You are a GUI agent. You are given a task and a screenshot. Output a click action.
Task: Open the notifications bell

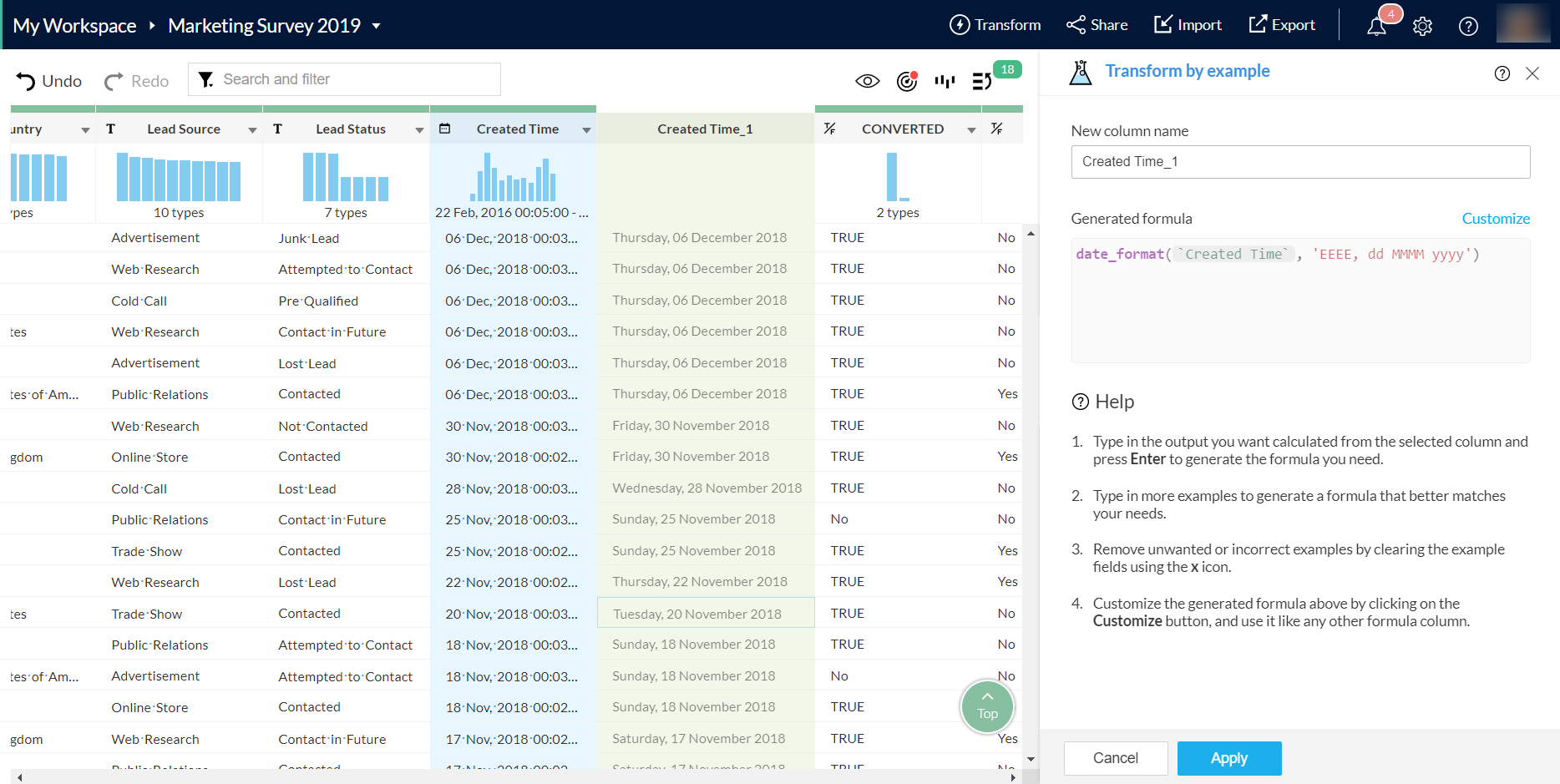click(x=1376, y=26)
